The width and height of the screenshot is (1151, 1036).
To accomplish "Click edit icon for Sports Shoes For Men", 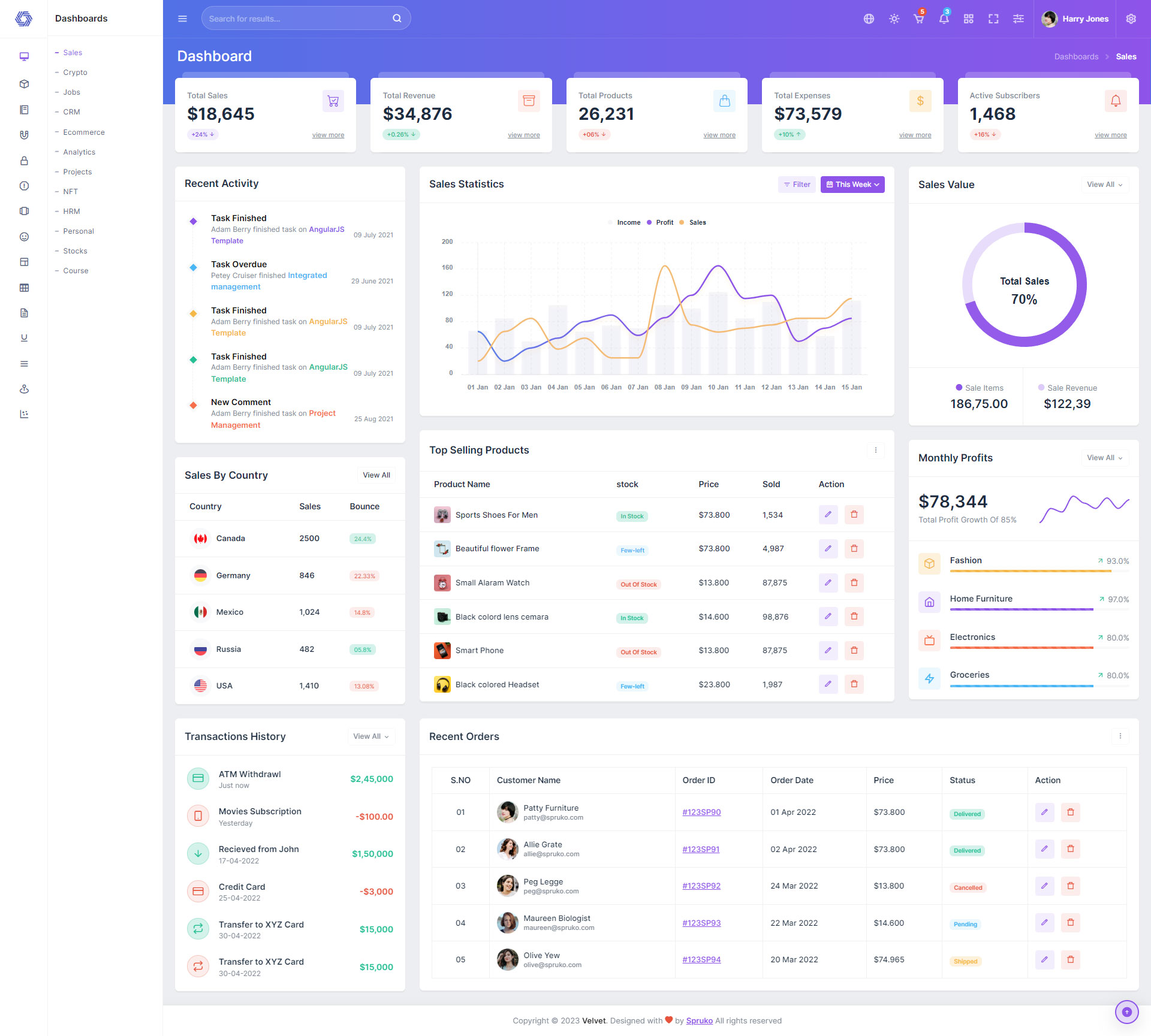I will (828, 515).
